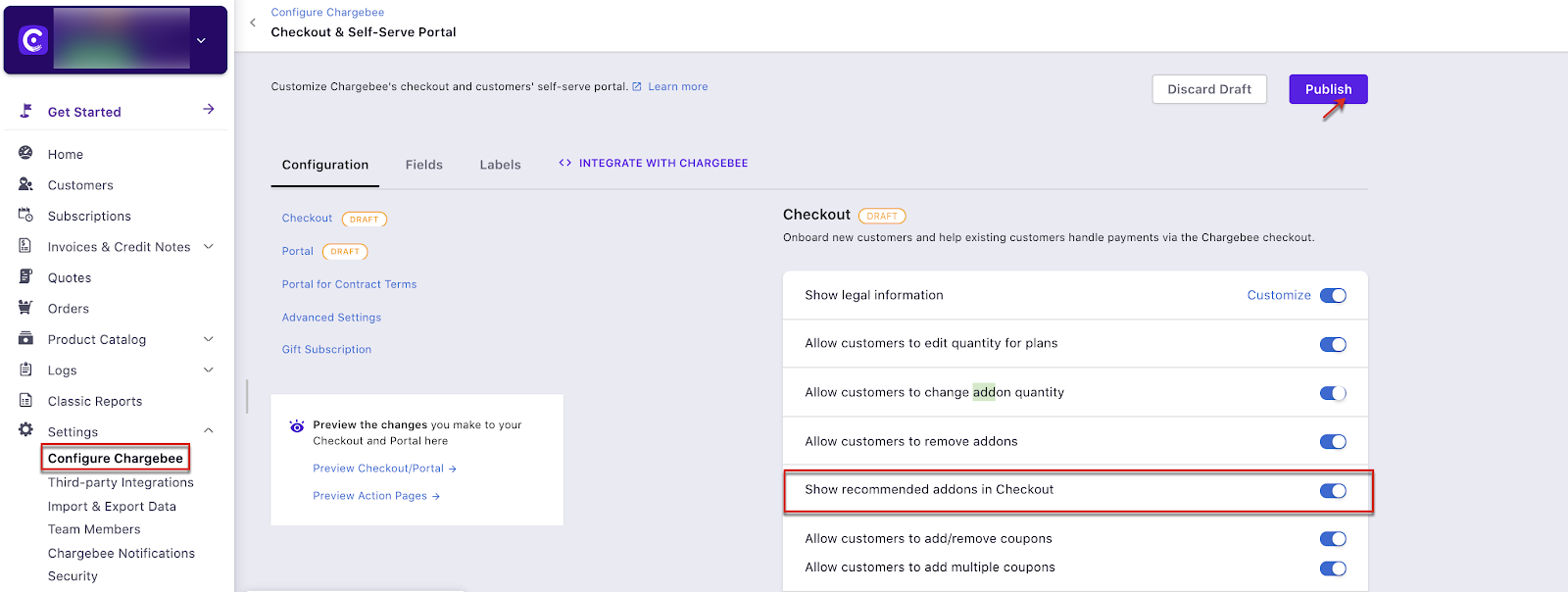Open Gift Subscription section

[x=326, y=349]
